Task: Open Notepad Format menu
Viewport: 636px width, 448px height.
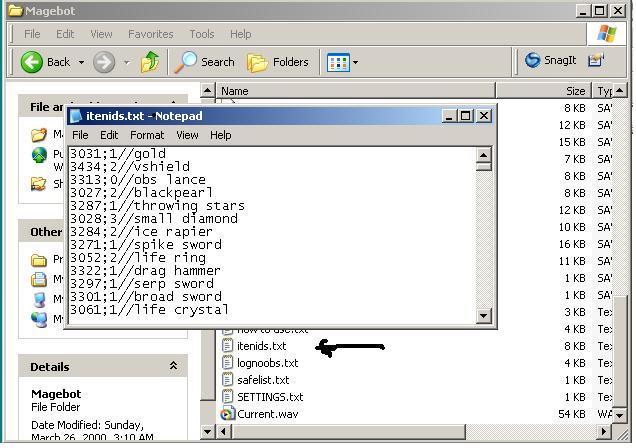Action: point(147,135)
